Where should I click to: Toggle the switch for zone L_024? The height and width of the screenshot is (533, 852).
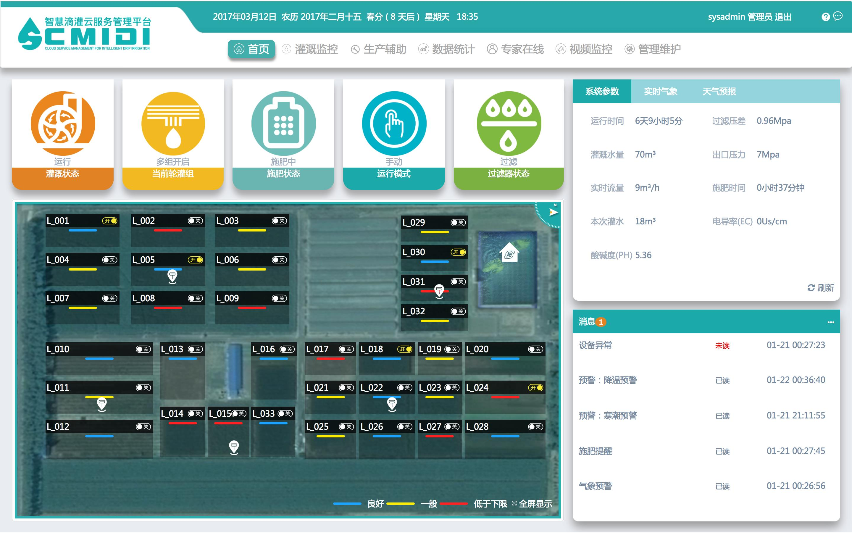(534, 388)
